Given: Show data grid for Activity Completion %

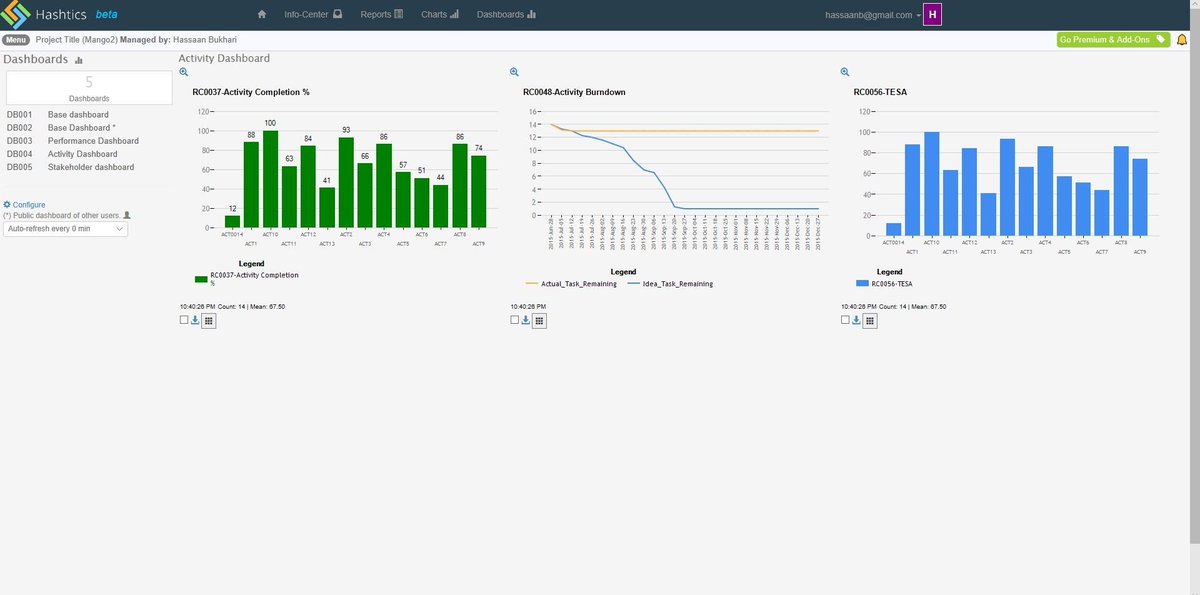Looking at the screenshot, I should tap(208, 320).
